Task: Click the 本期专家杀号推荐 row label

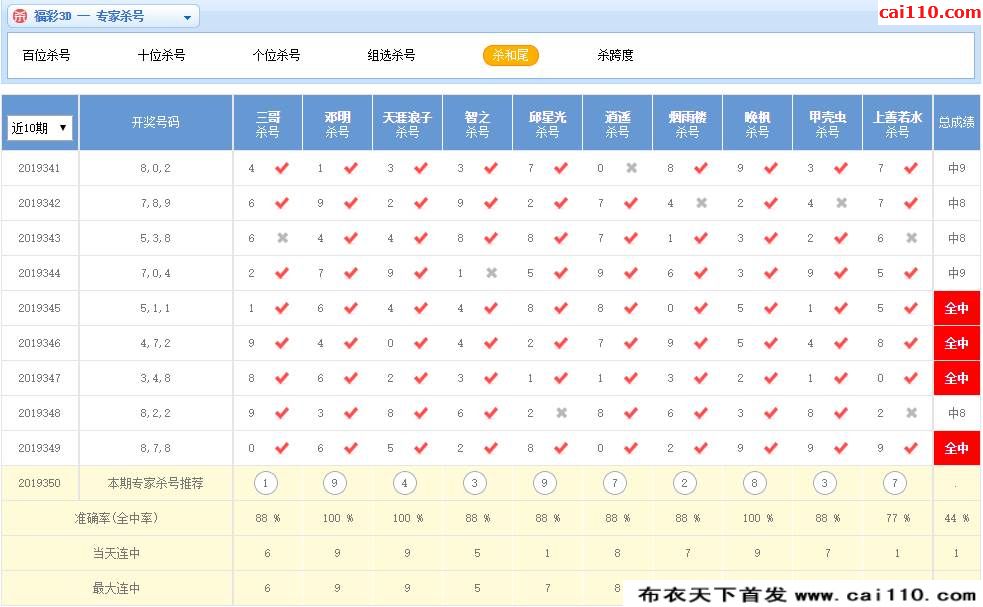Action: [x=155, y=483]
